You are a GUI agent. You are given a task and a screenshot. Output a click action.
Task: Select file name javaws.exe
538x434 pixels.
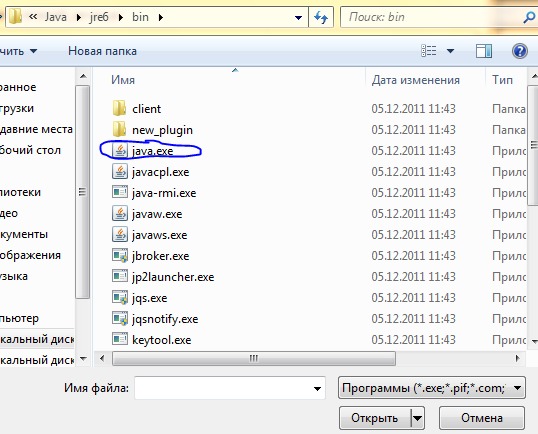(x=160, y=235)
